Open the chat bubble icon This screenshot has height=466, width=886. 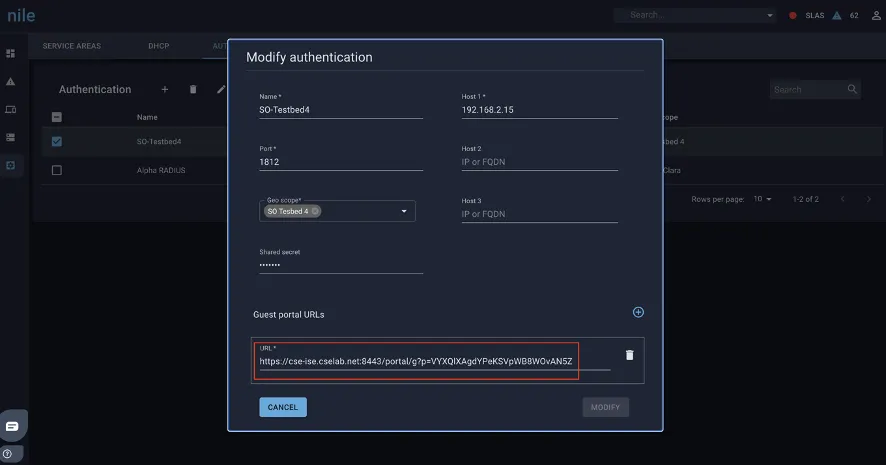pyautogui.click(x=12, y=426)
